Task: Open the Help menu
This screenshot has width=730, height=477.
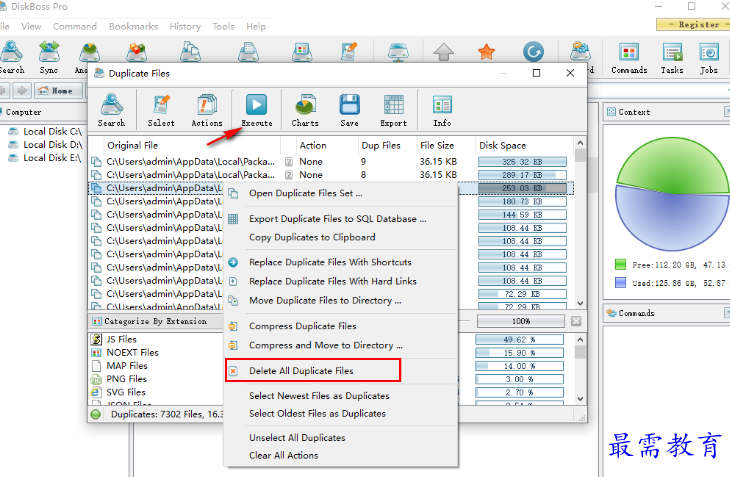Action: pos(256,27)
